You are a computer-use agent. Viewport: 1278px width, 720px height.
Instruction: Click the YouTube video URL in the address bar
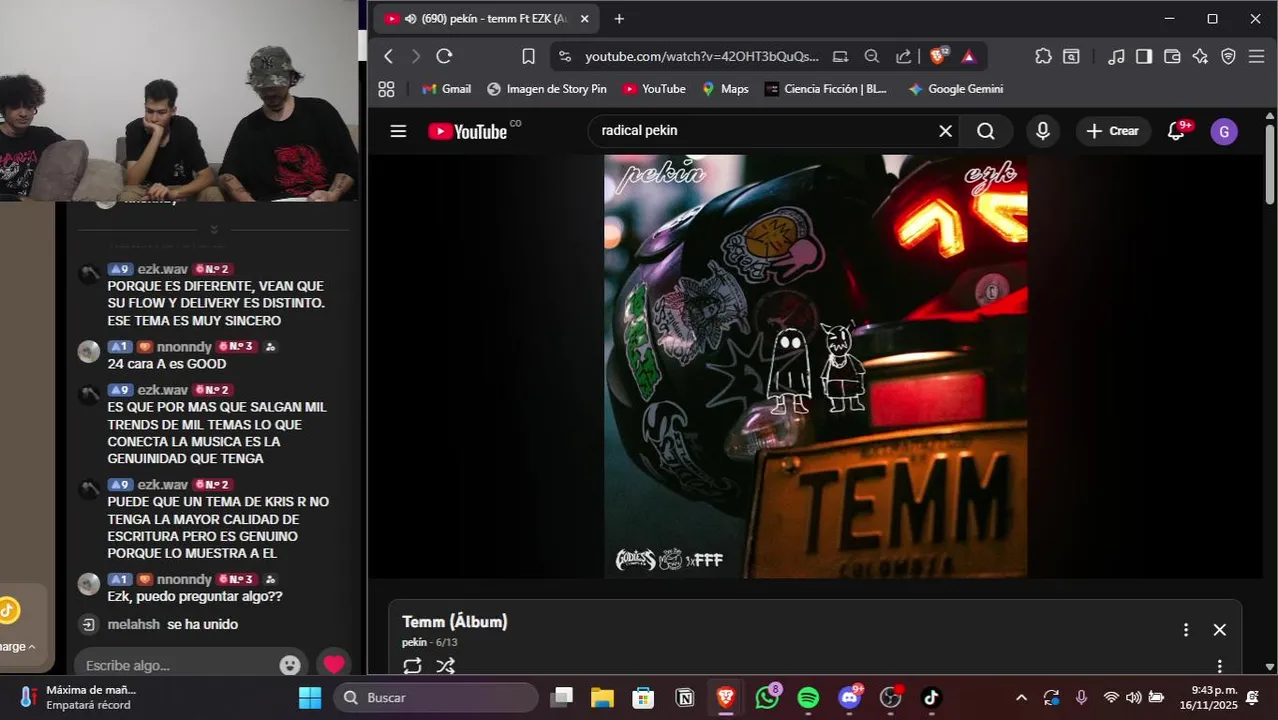(x=701, y=57)
